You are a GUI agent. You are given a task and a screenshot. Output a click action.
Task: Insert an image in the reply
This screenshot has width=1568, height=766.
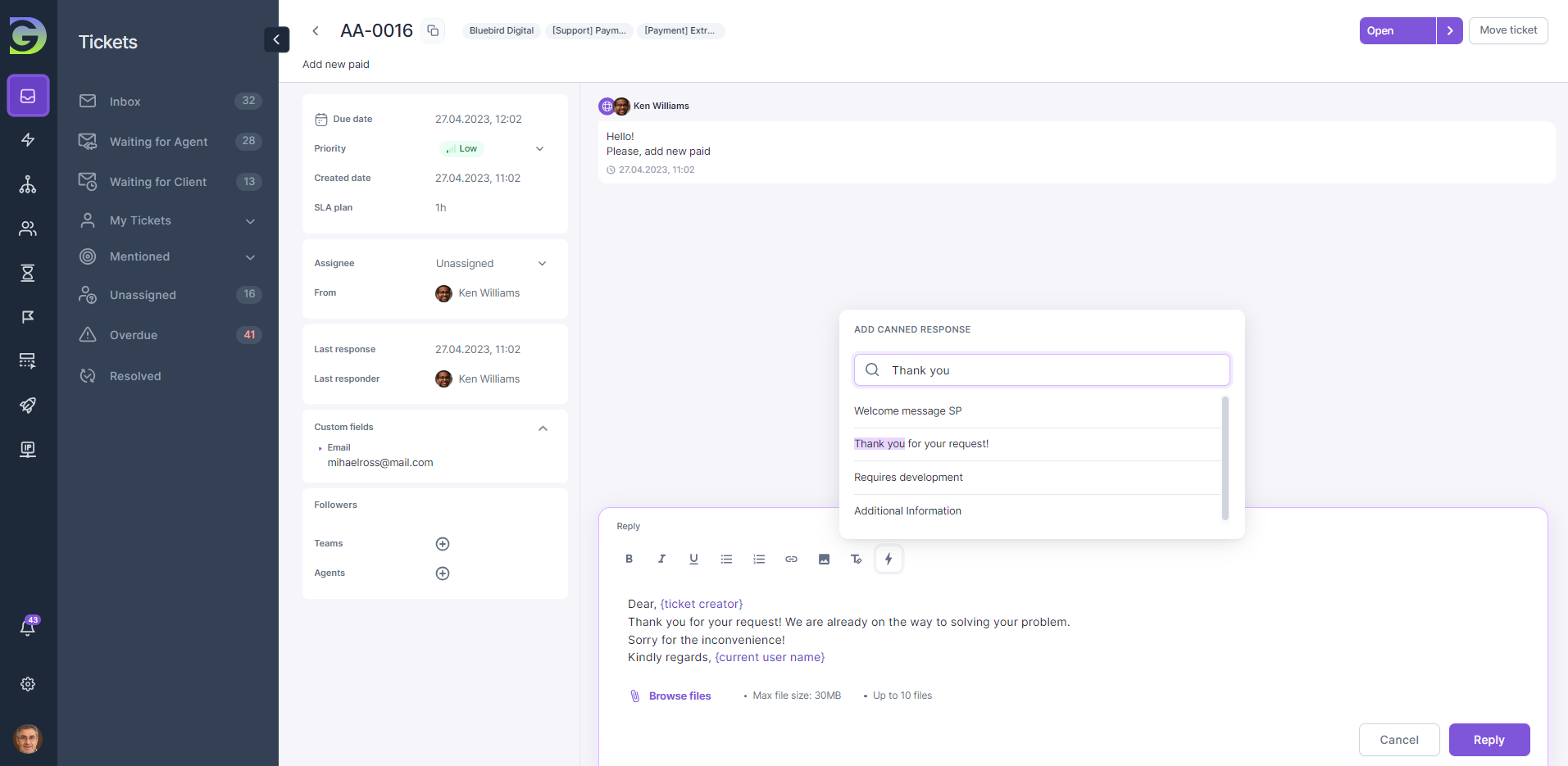pyautogui.click(x=824, y=560)
